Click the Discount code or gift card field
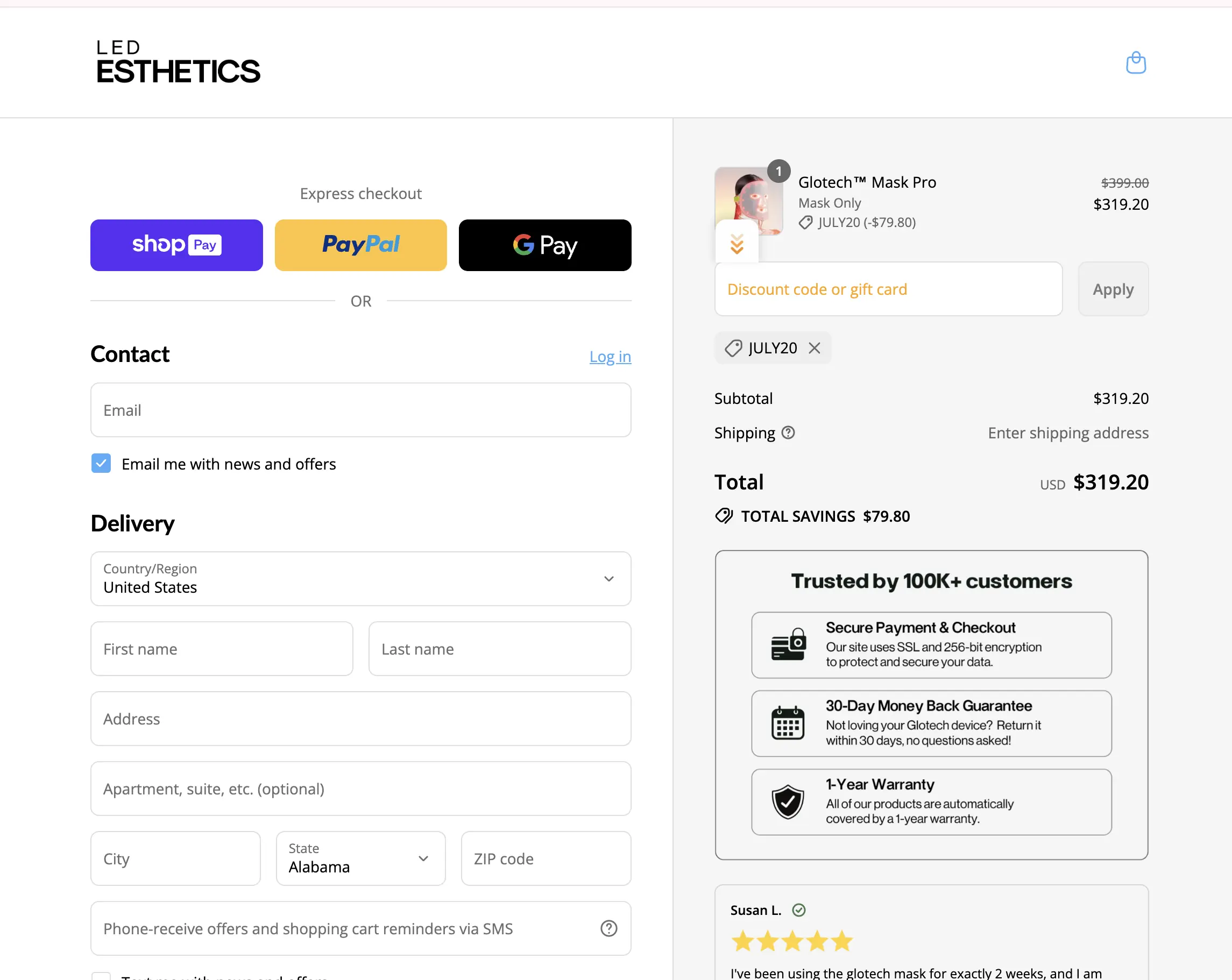 click(x=888, y=289)
